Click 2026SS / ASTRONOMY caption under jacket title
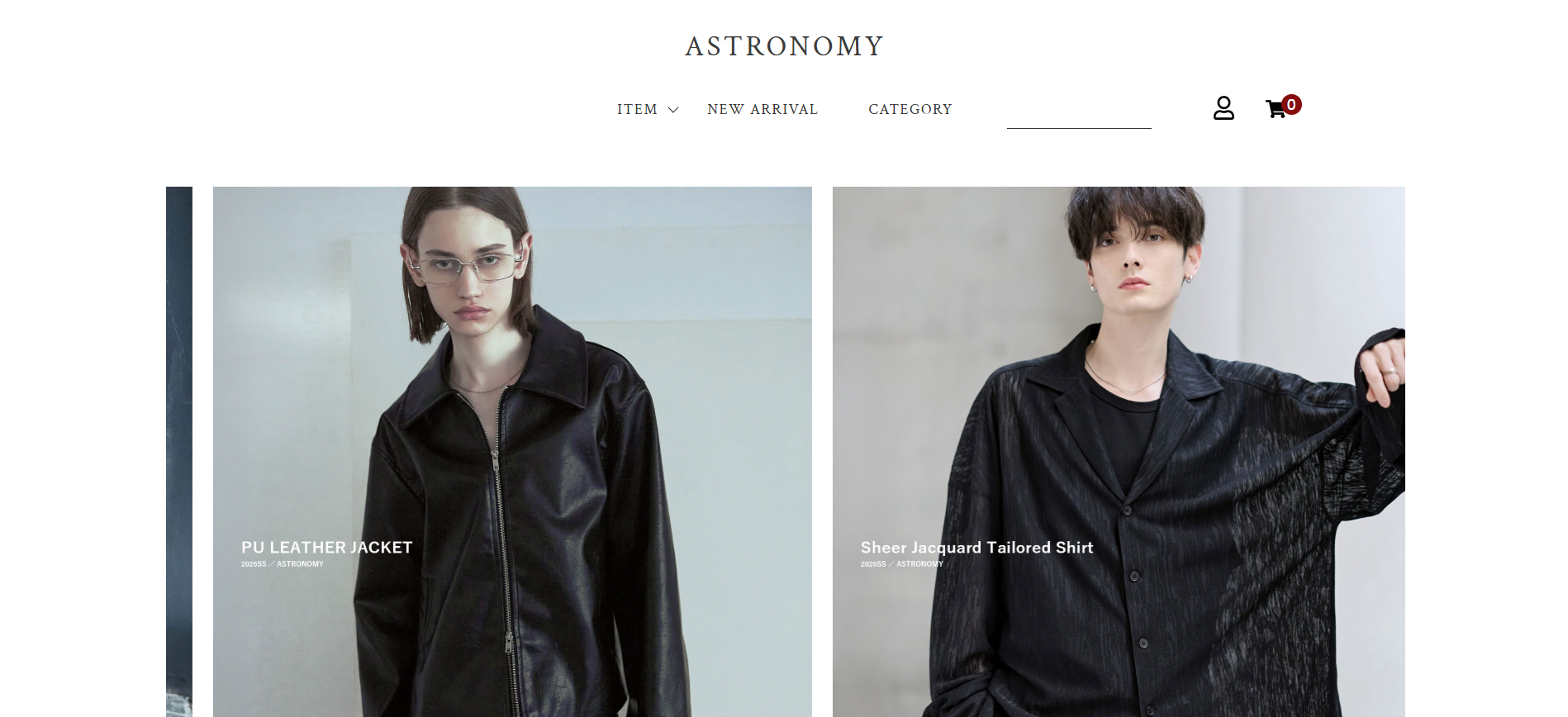The image size is (1568, 717). pyautogui.click(x=283, y=564)
